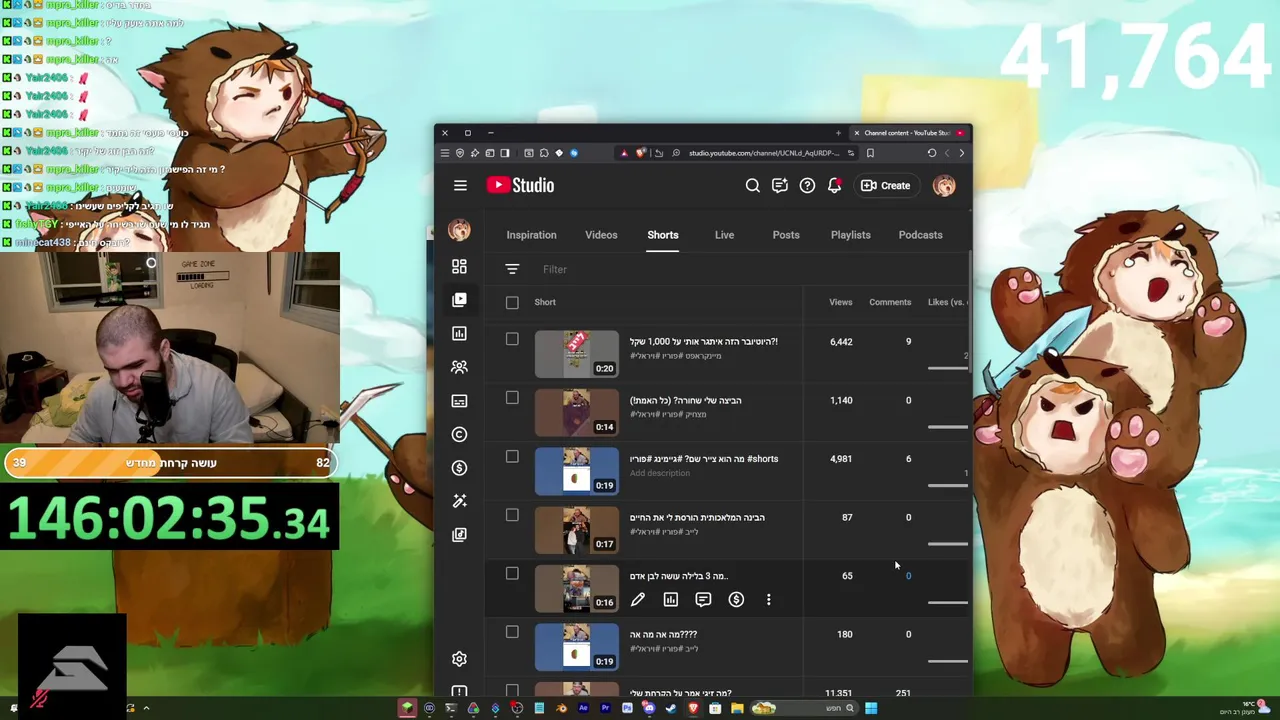Viewport: 1280px width, 720px height.
Task: Sort by the Comments column header
Action: pos(890,302)
